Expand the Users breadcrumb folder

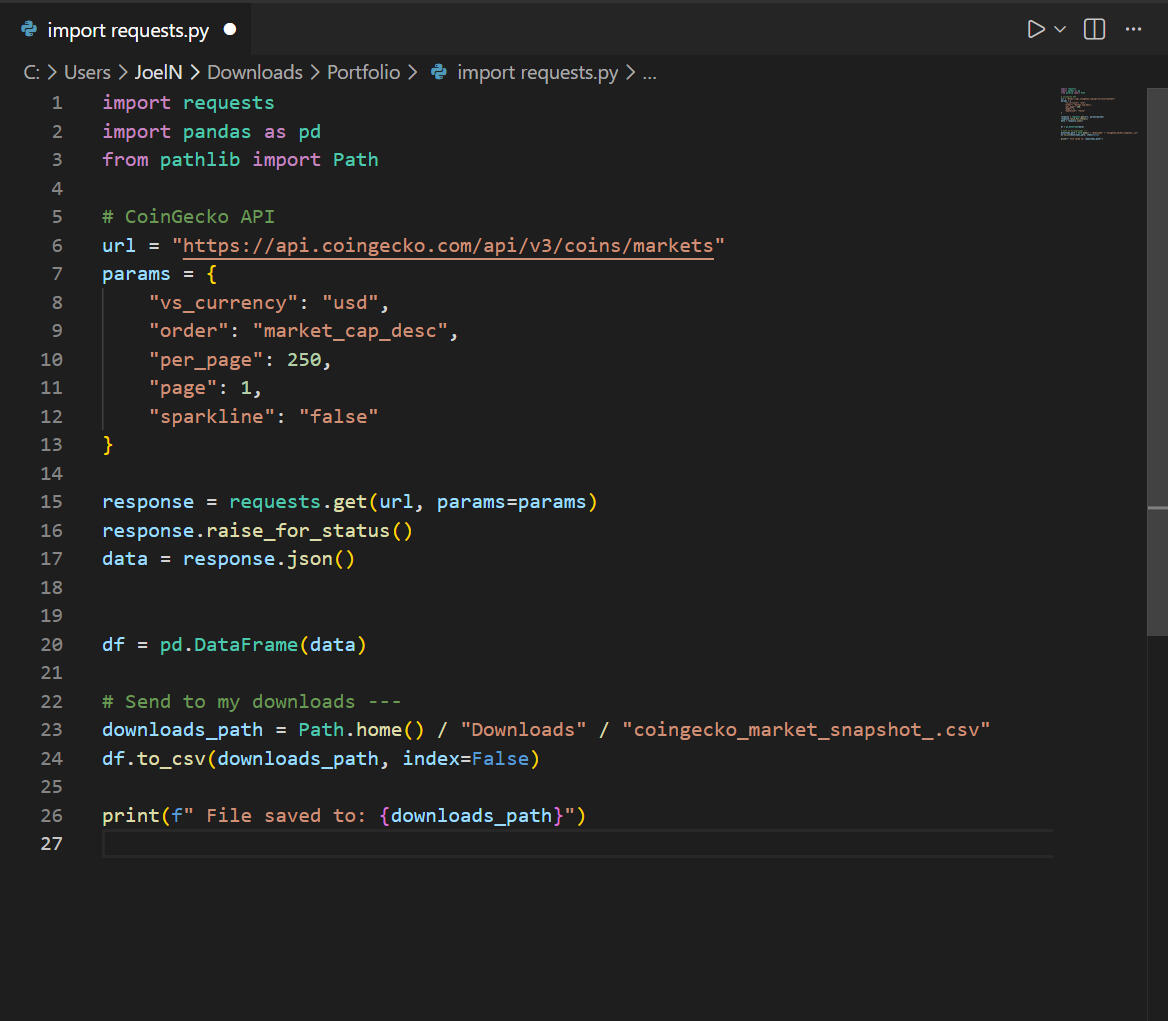coord(87,72)
